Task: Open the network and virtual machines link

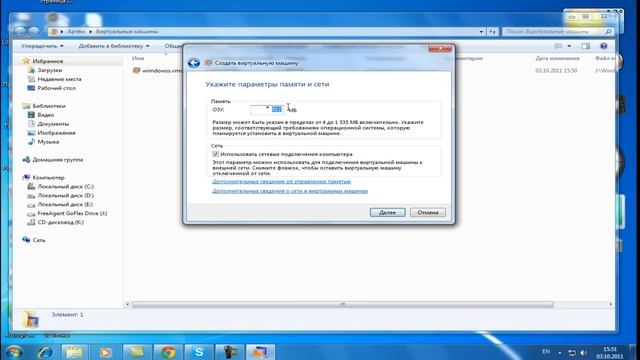Action: pyautogui.click(x=290, y=191)
